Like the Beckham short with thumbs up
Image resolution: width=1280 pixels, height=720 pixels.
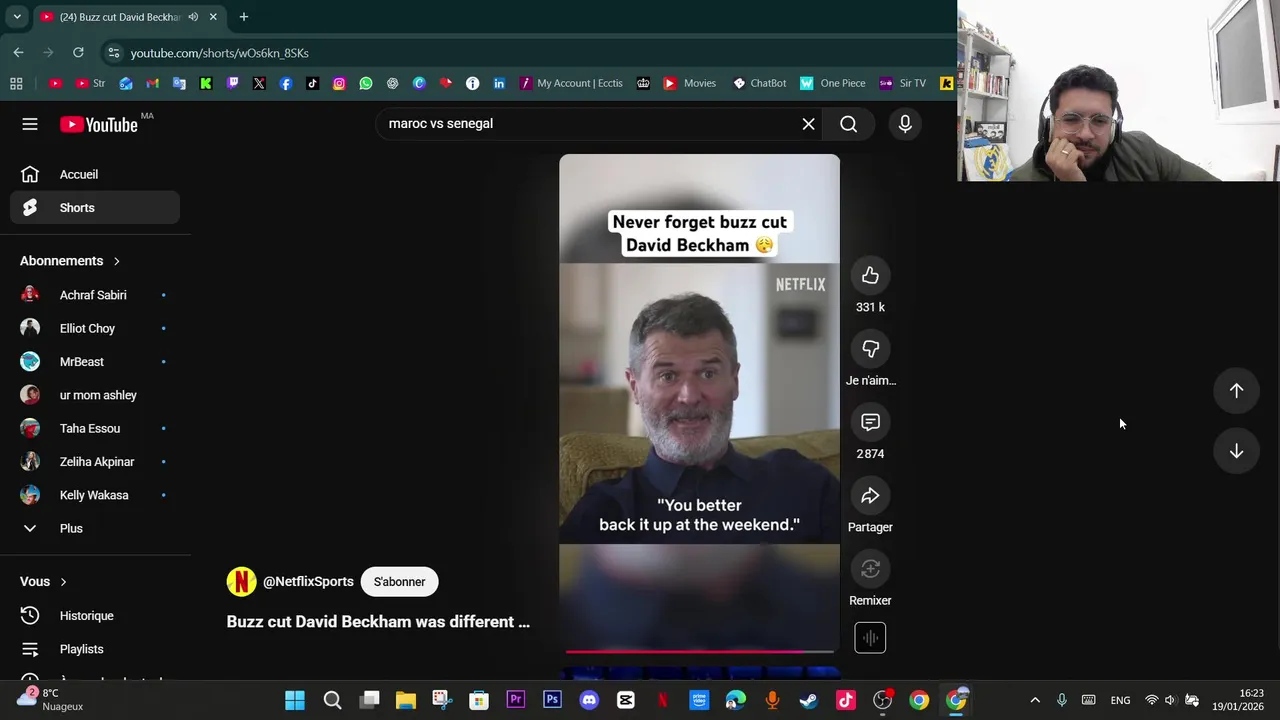coord(870,276)
